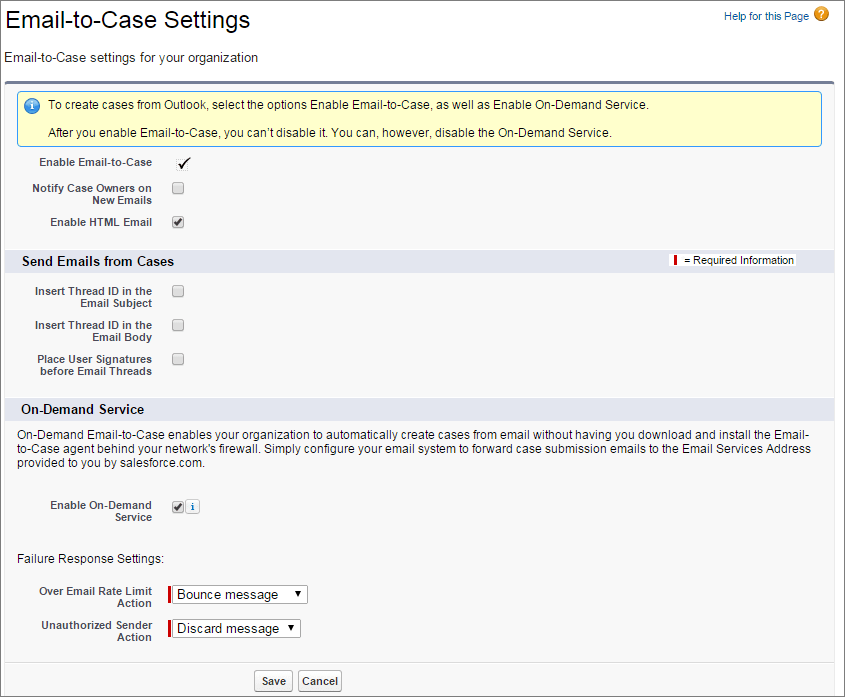Image resolution: width=845 pixels, height=697 pixels.
Task: Click the Cancel button
Action: (x=319, y=681)
